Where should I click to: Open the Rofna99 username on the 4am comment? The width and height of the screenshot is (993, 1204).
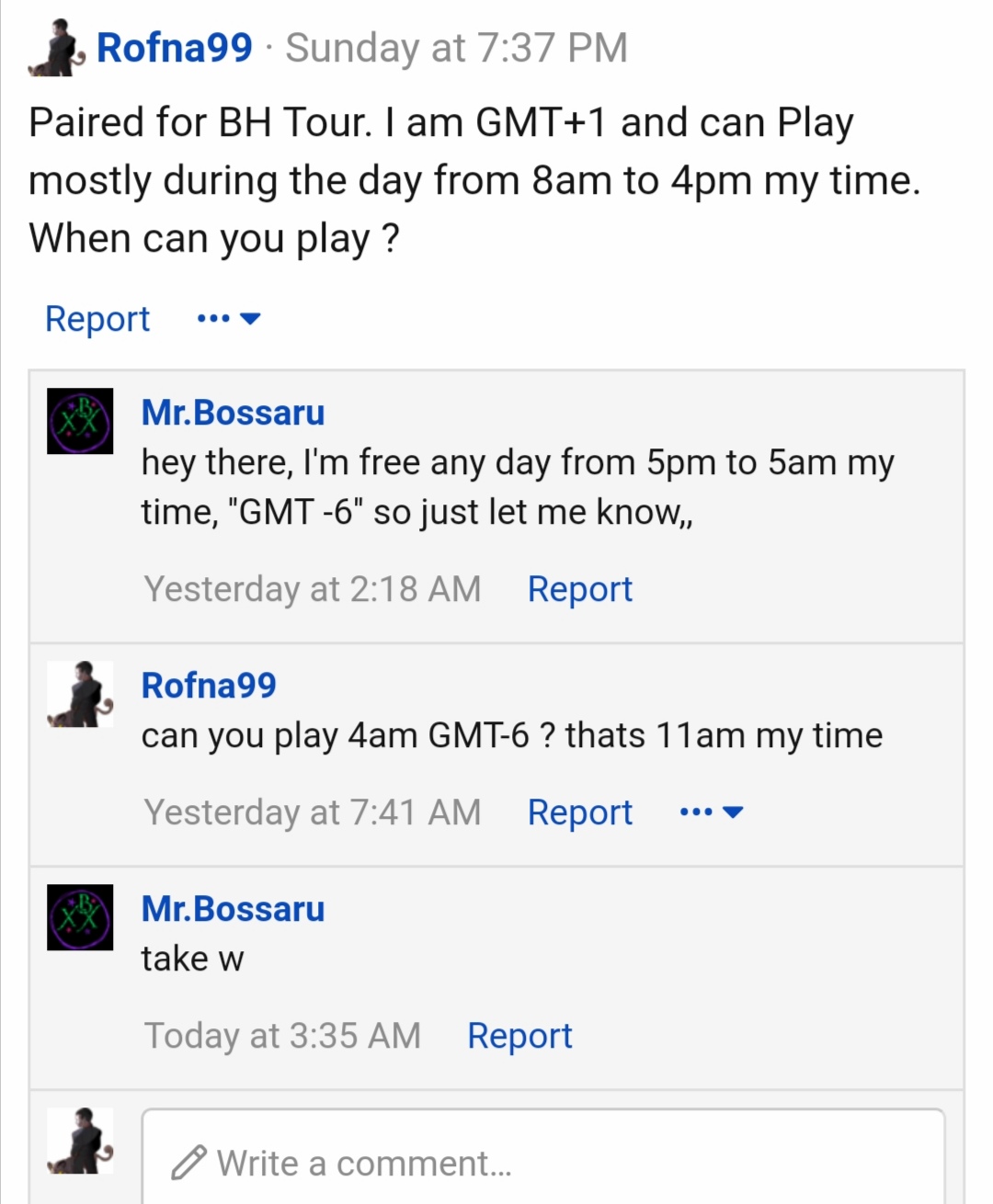coord(209,686)
